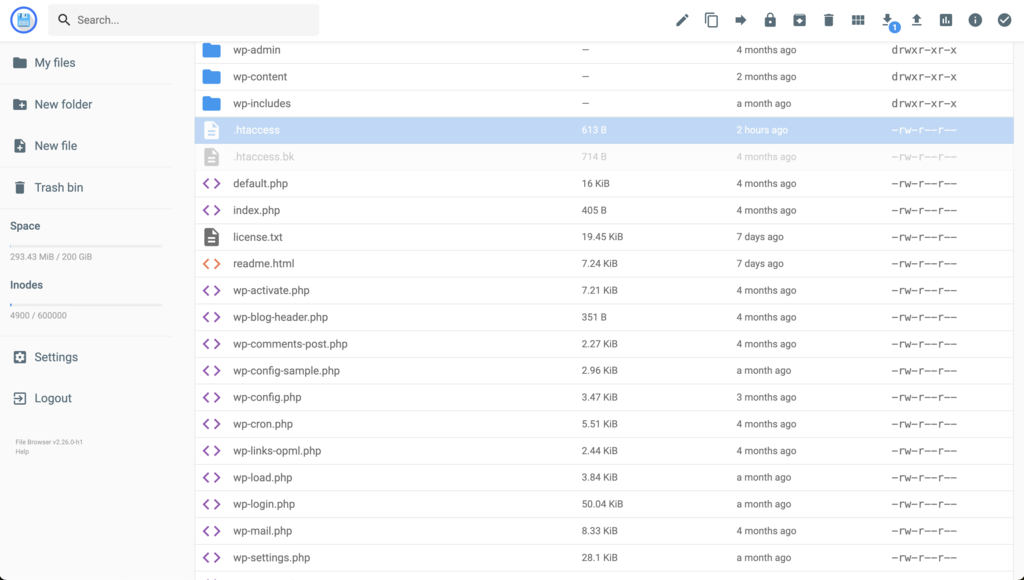
Task: Rename .htaccess using the pencil icon
Action: [682, 19]
